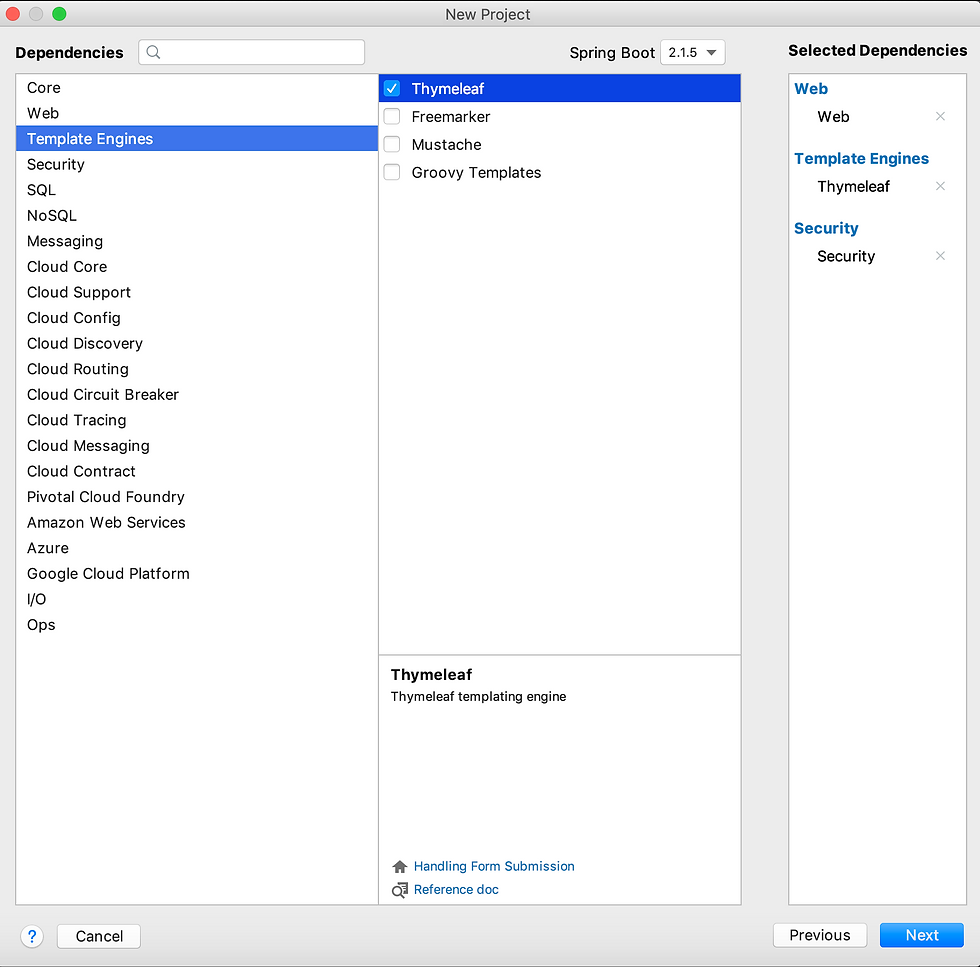Select the Web category in list
Image resolution: width=980 pixels, height=967 pixels.
pos(197,113)
